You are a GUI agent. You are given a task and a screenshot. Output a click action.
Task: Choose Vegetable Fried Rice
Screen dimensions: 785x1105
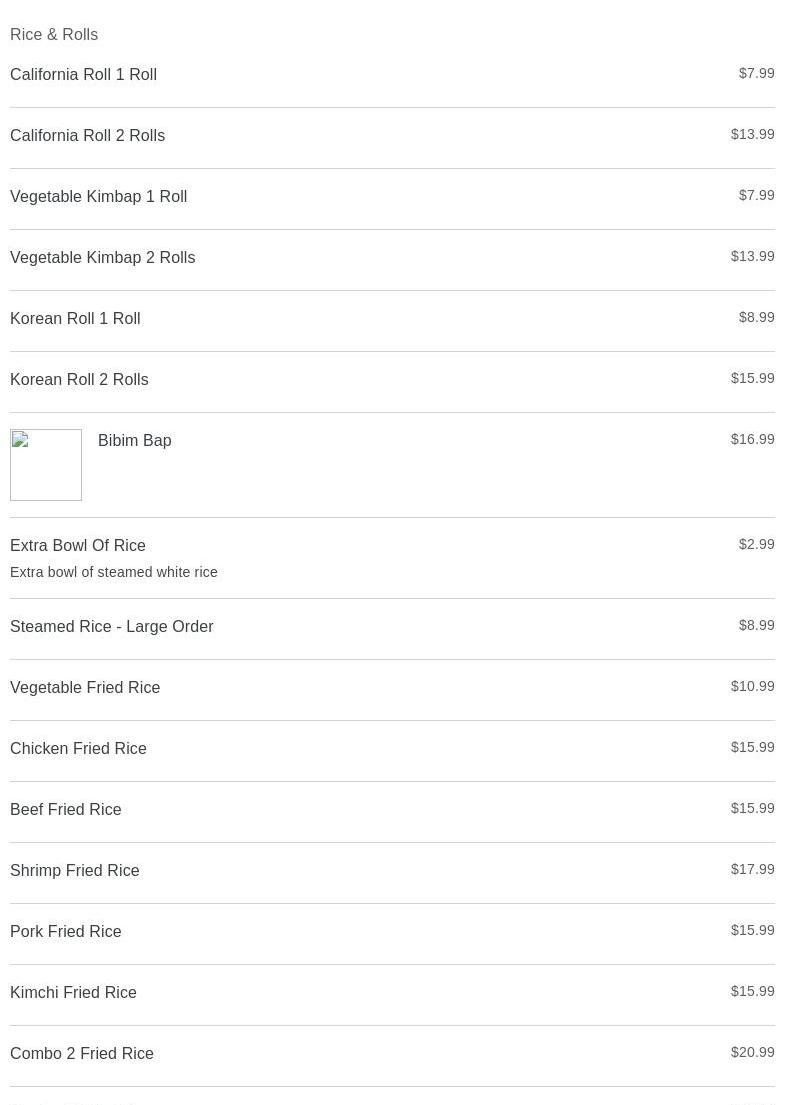85,688
